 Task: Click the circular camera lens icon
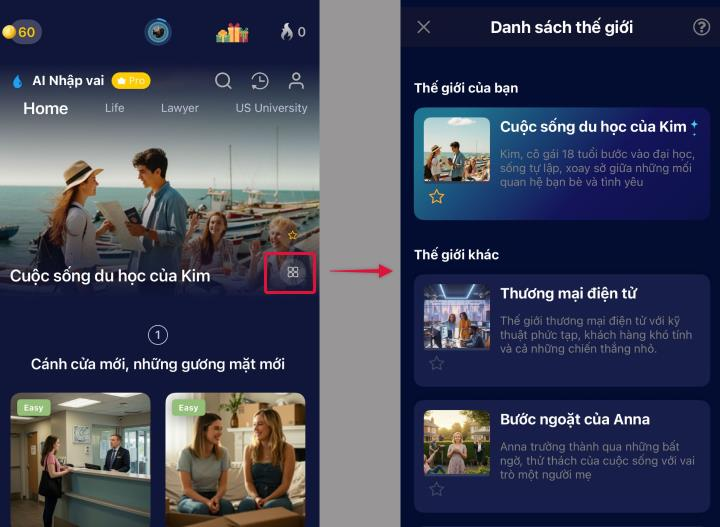(158, 32)
